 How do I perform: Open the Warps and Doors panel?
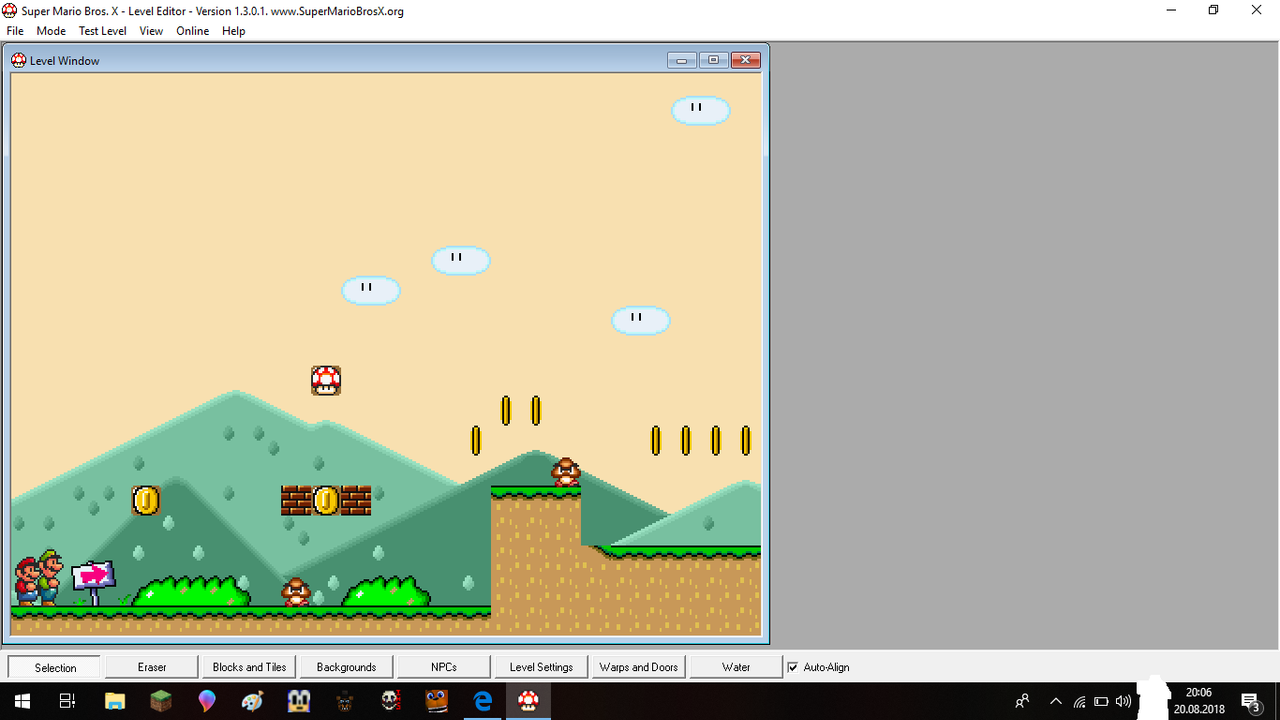click(638, 667)
